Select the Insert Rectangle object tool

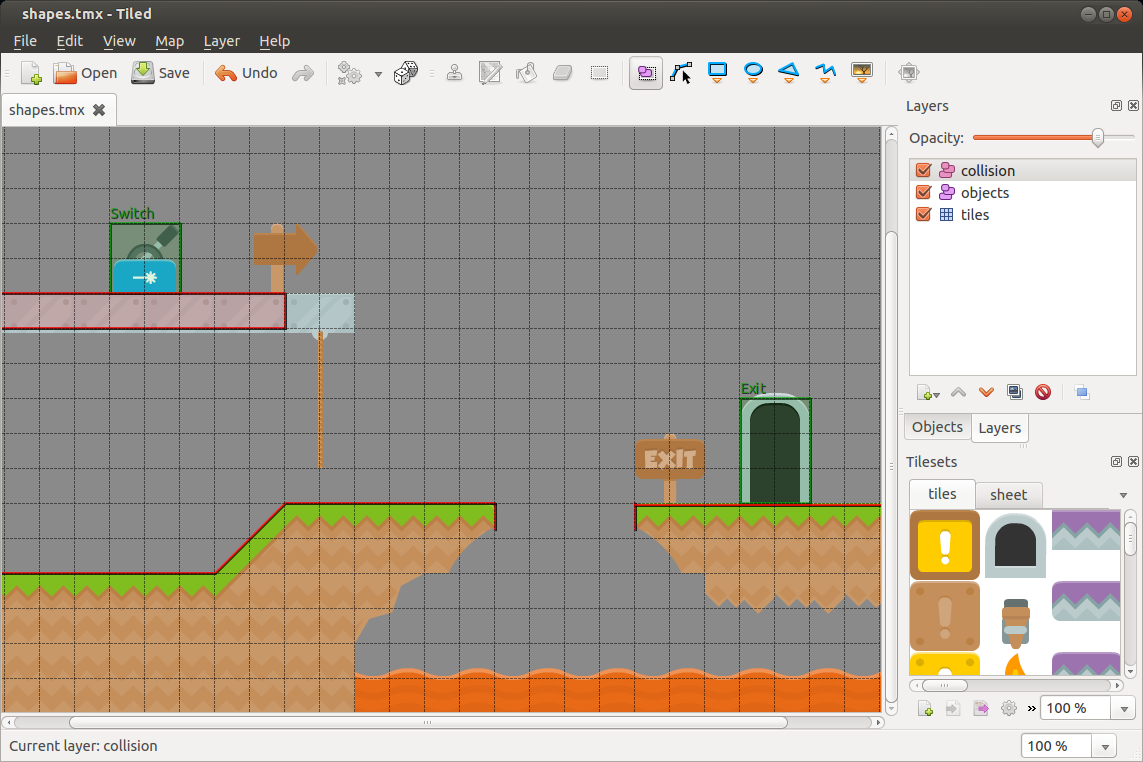pos(717,72)
